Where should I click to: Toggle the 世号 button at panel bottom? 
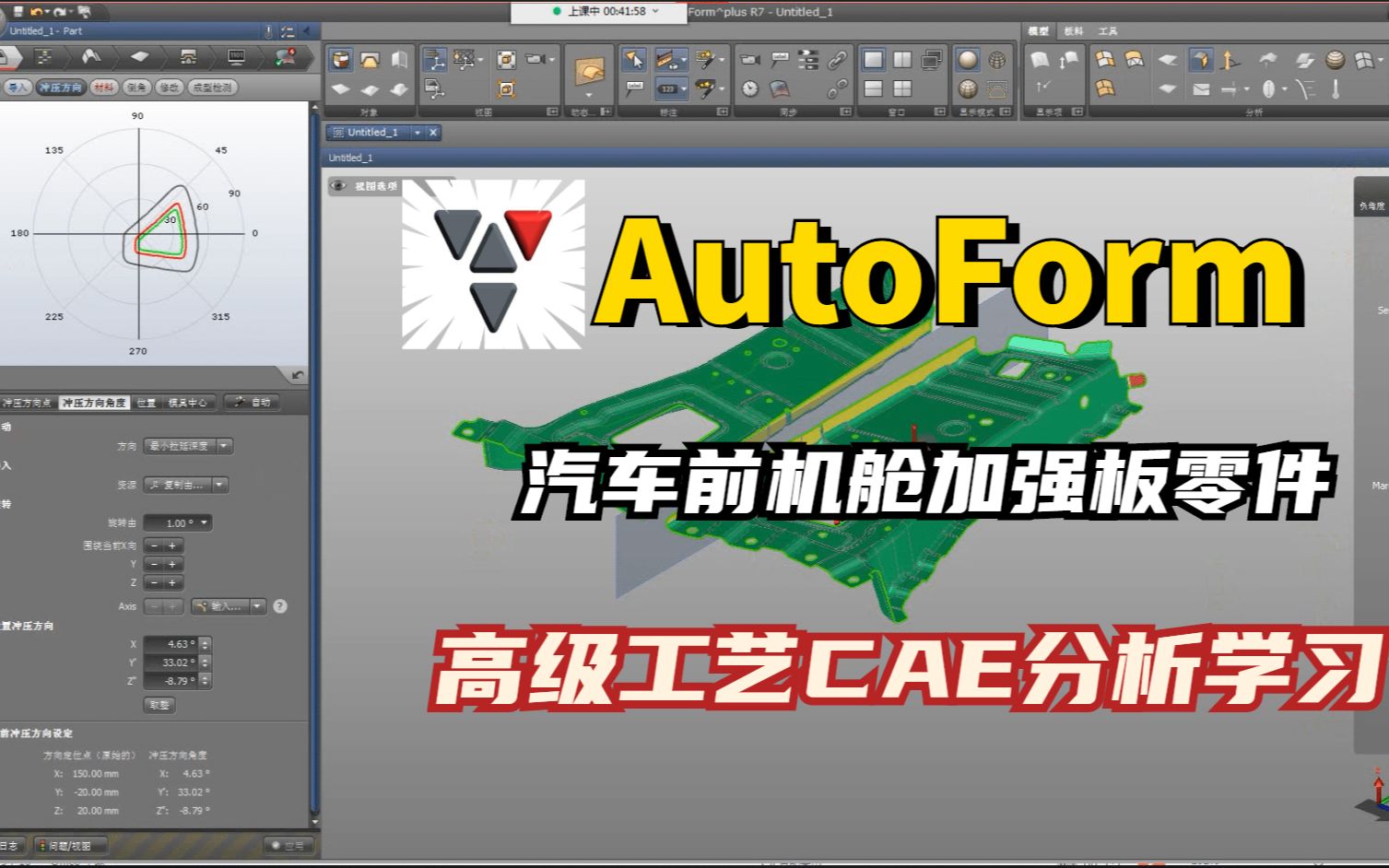(289, 845)
